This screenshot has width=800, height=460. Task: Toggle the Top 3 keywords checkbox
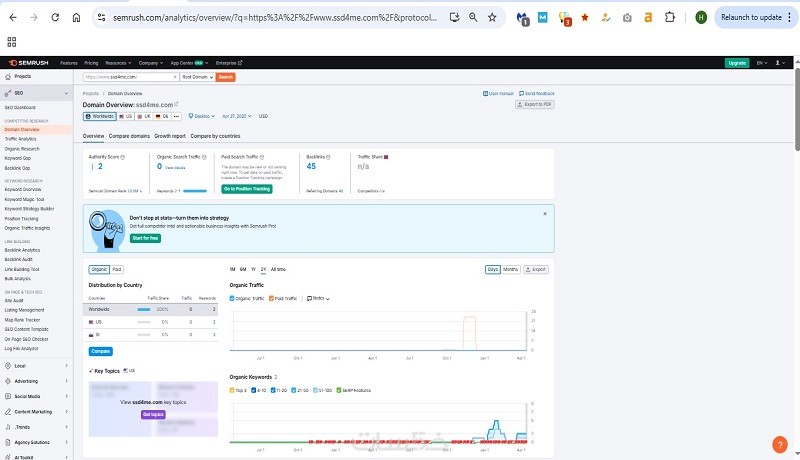(232, 390)
